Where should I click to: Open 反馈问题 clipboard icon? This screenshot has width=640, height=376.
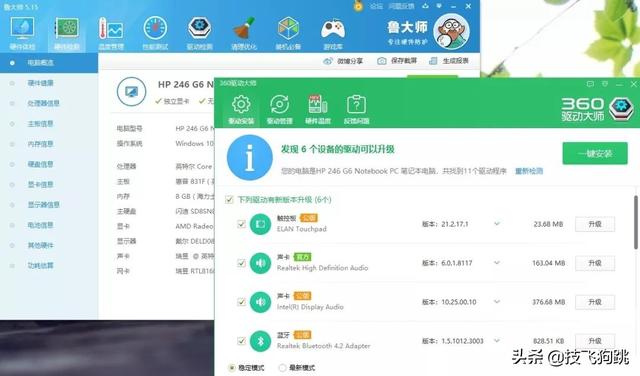356,105
